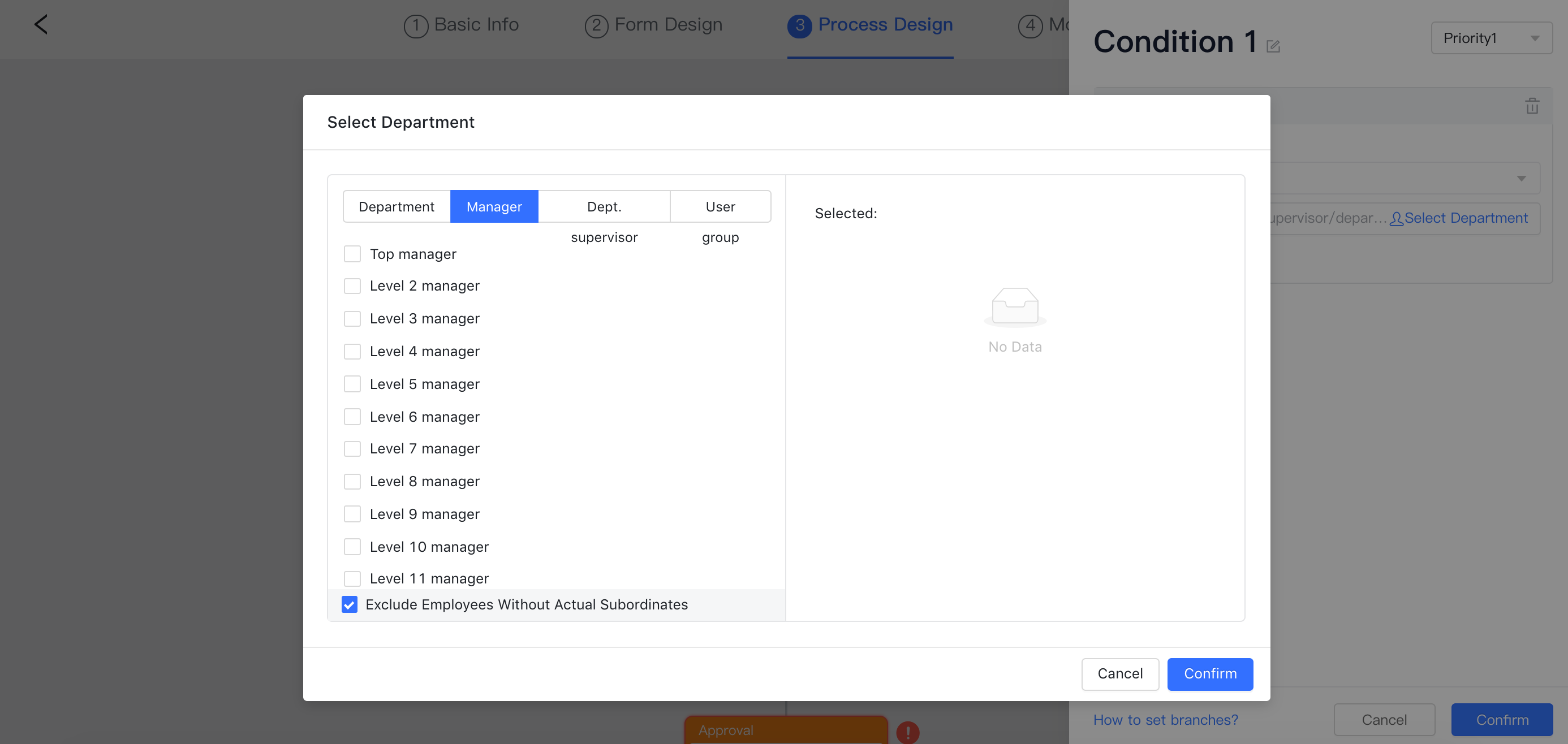Check the Level 10 manager checkbox

352,546
